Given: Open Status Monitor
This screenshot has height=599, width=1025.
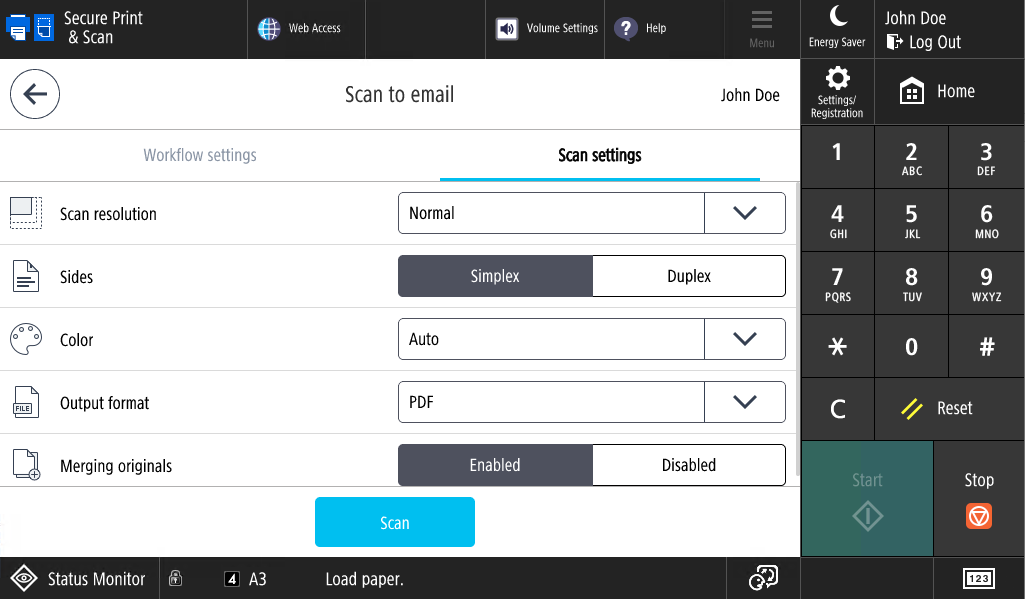Looking at the screenshot, I should tap(79, 579).
